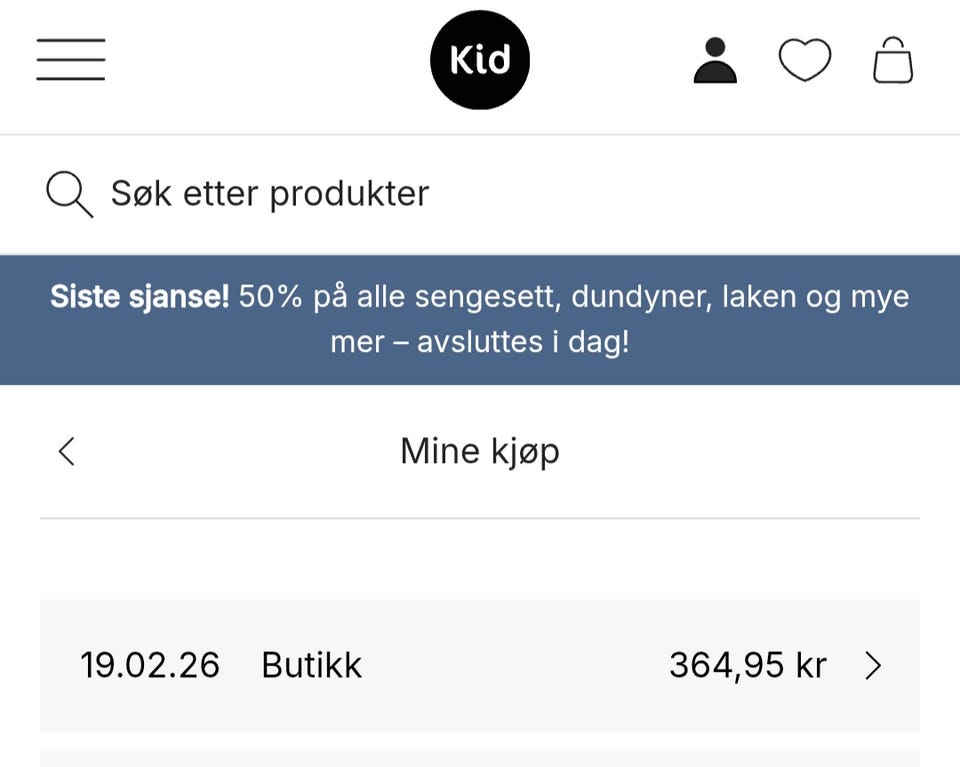The height and width of the screenshot is (767, 960).
Task: Open the 'Siste sjanse!' promo banner
Action: click(480, 320)
